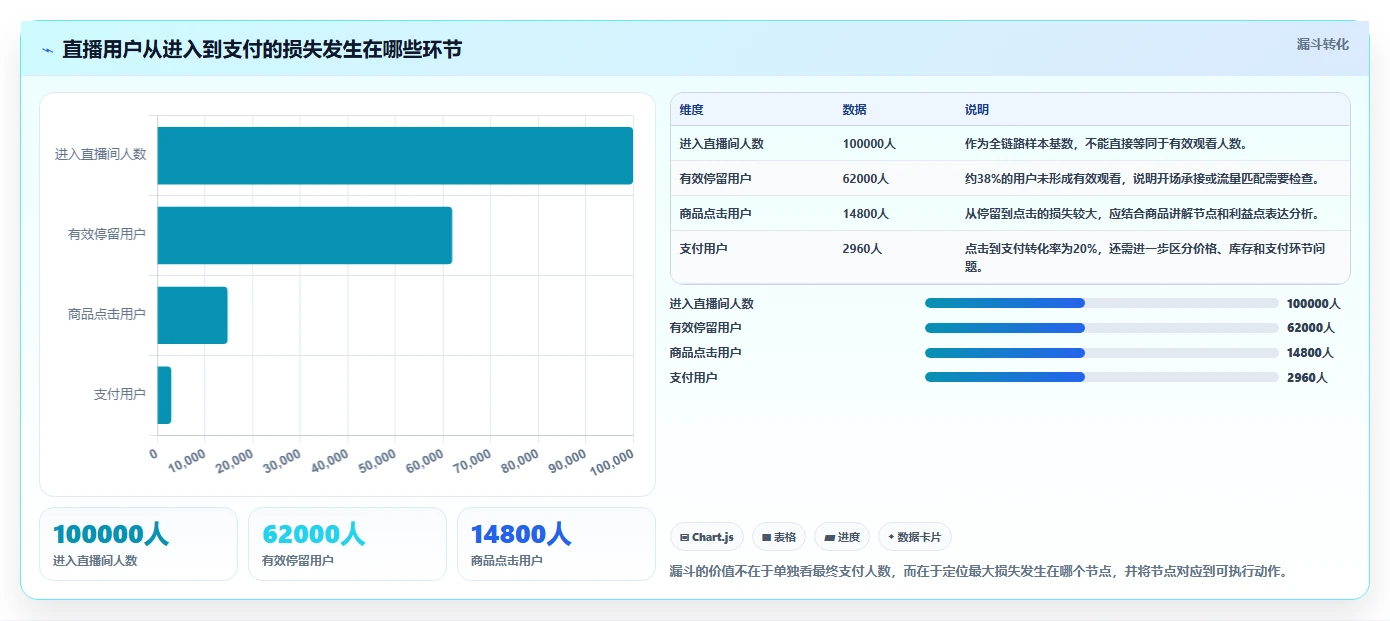This screenshot has height=621, width=1390.
Task: Click the chart title 直播用户从进入到支付的损失发生在哪些环节
Action: [262, 50]
